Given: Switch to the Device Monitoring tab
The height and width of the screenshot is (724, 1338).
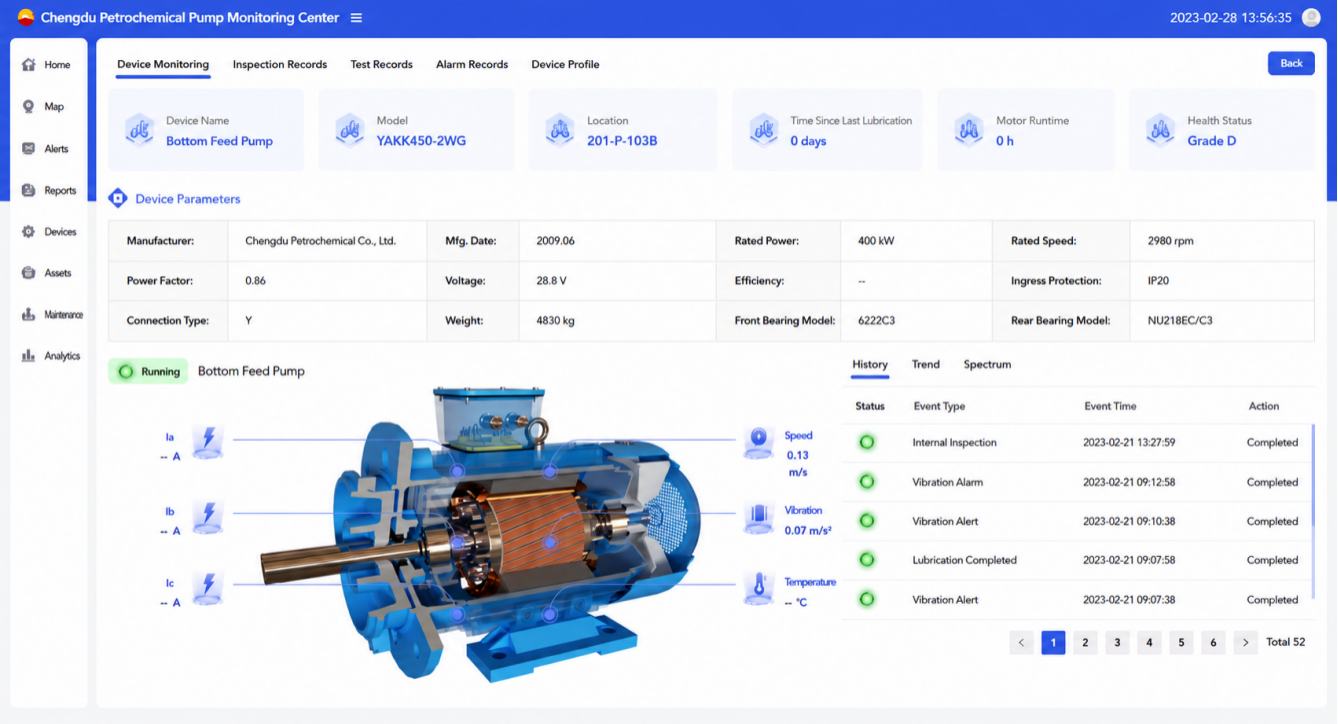Looking at the screenshot, I should (163, 64).
